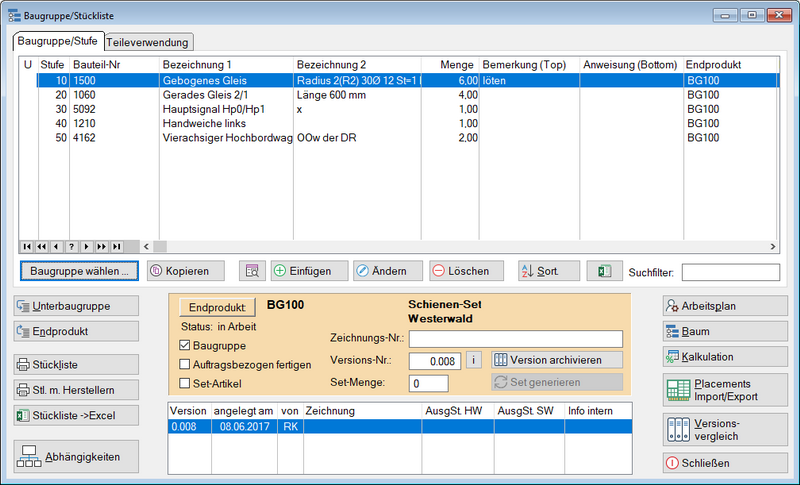This screenshot has height=485, width=800.
Task: Click the search preview icon button beside Kopieren
Action: 252,271
